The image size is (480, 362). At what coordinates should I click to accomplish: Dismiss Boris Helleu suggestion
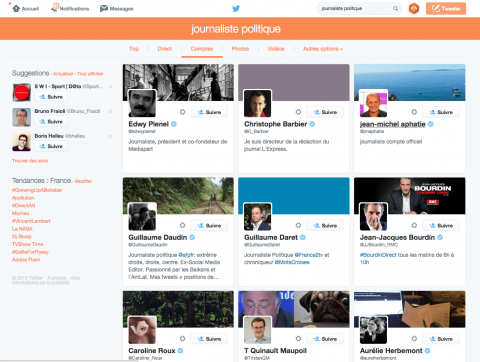pyautogui.click(x=110, y=136)
